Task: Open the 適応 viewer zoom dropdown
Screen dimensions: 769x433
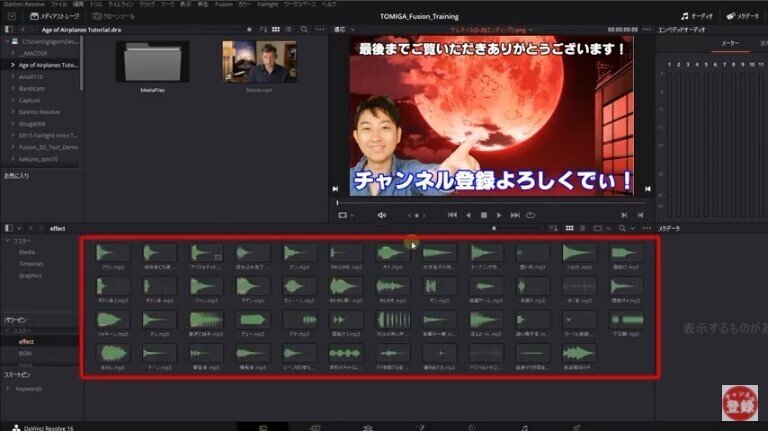Action: pos(344,30)
